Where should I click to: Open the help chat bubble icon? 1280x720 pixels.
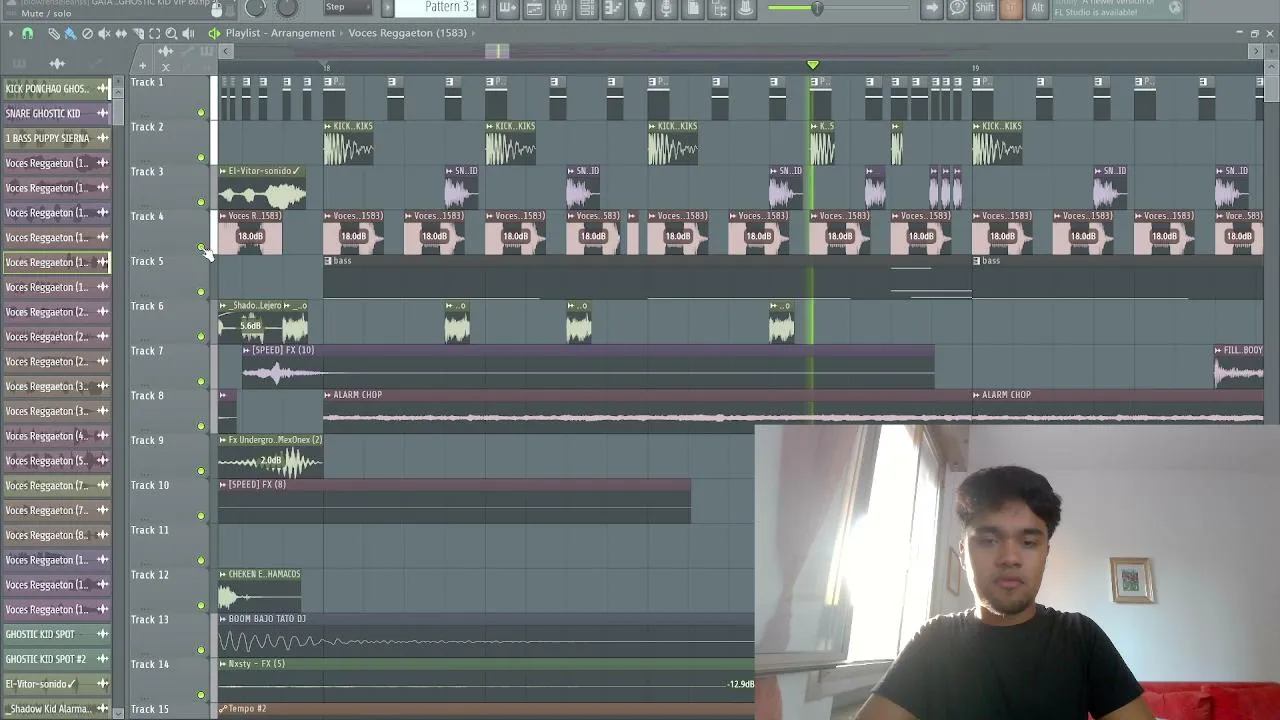pyautogui.click(x=958, y=8)
